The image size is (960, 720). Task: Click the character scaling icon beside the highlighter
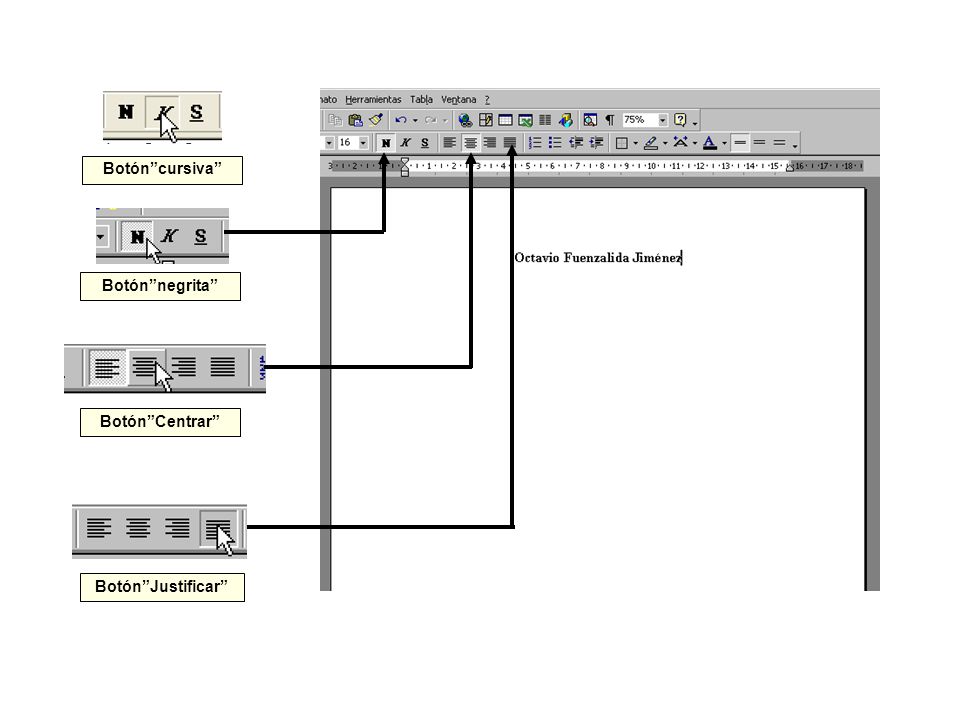pyautogui.click(x=680, y=143)
